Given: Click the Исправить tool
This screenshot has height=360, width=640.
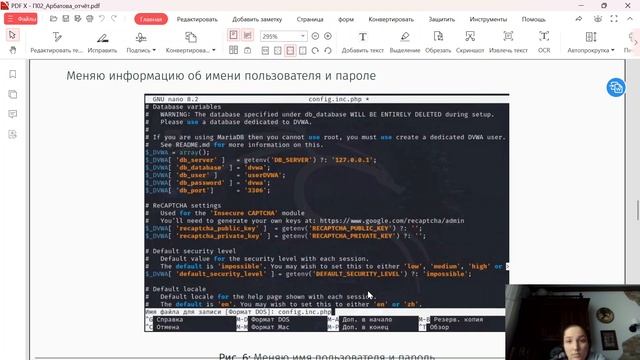Looking at the screenshot, I should click(102, 42).
